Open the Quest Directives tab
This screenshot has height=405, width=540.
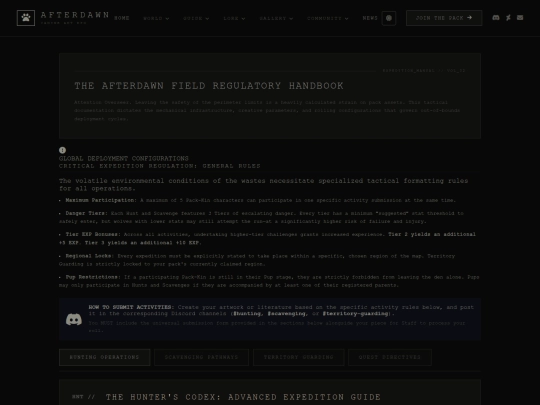point(390,357)
